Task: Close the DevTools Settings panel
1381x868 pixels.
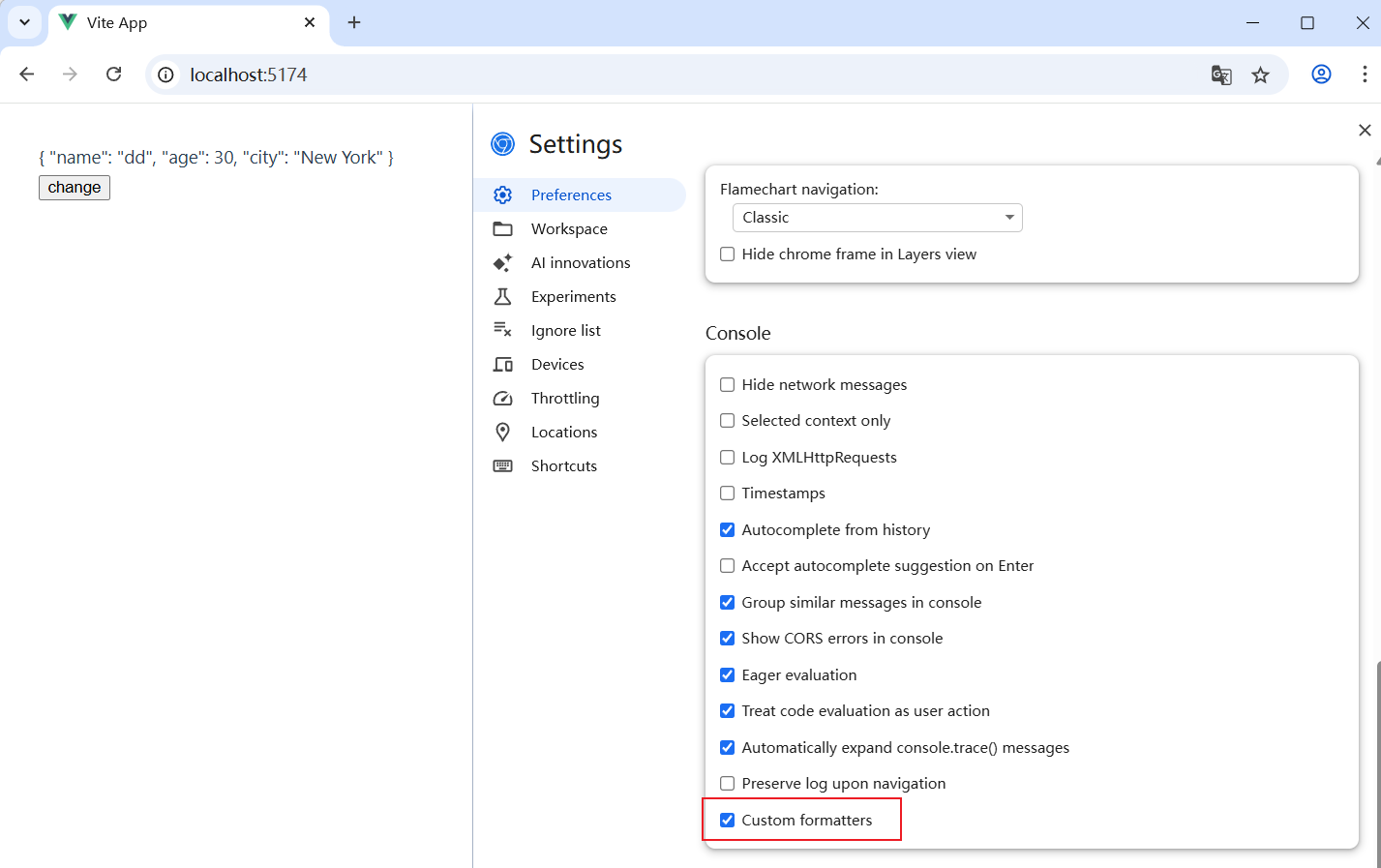Action: [x=1365, y=130]
